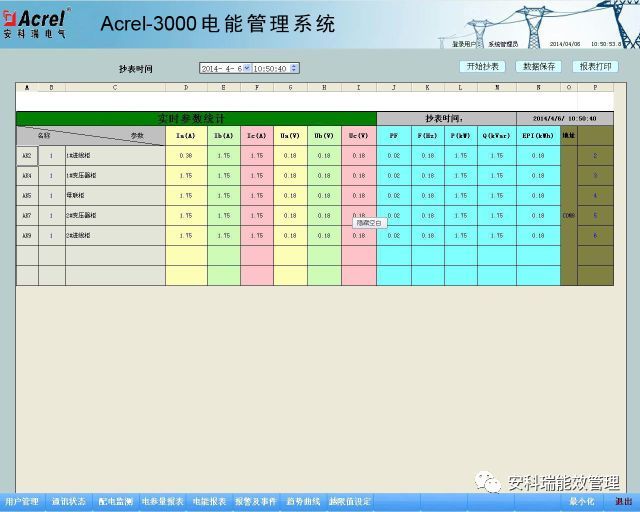Open the 电能报表 menu item
The image size is (640, 512).
click(209, 501)
